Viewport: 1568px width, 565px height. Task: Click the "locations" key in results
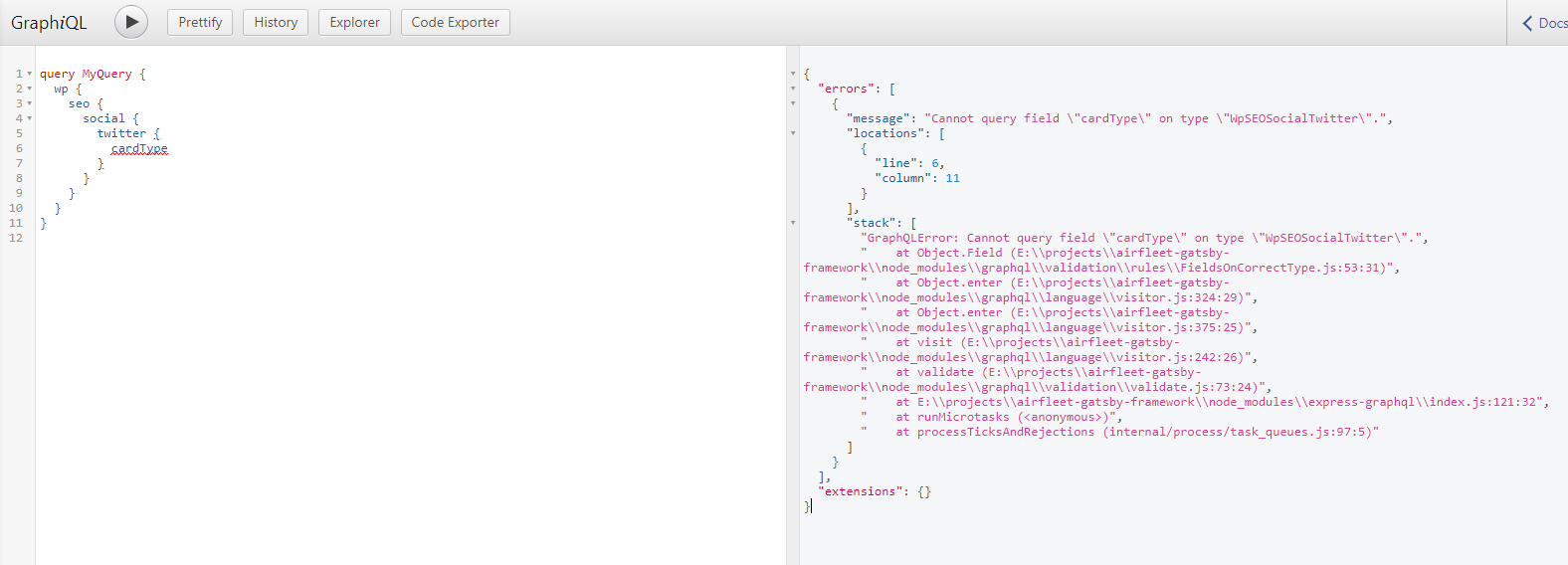(x=885, y=133)
